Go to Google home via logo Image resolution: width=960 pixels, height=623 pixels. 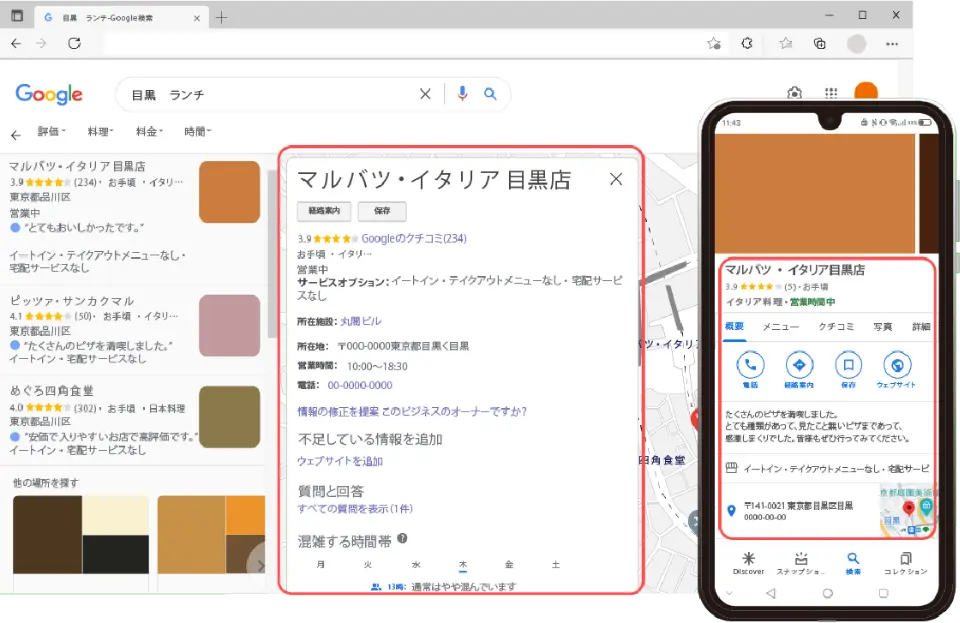pyautogui.click(x=49, y=94)
